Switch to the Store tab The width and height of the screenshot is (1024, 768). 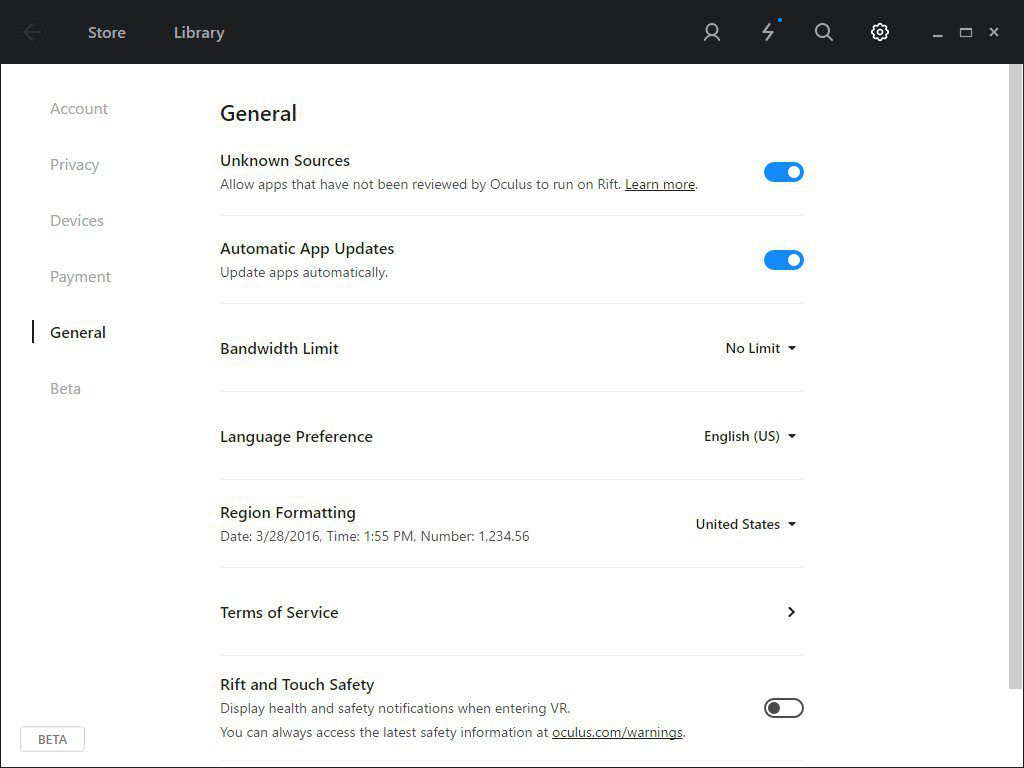tap(106, 33)
